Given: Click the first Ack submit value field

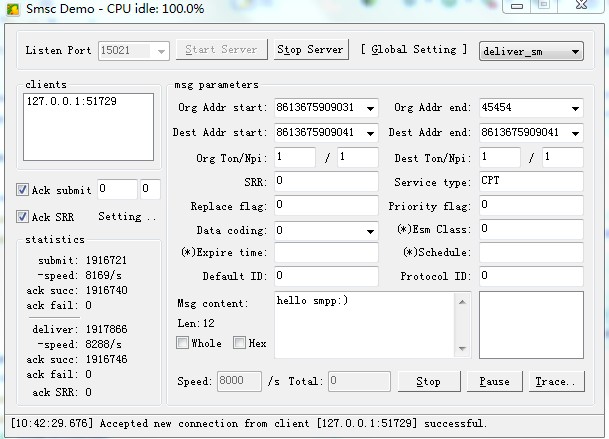Looking at the screenshot, I should click(x=117, y=189).
